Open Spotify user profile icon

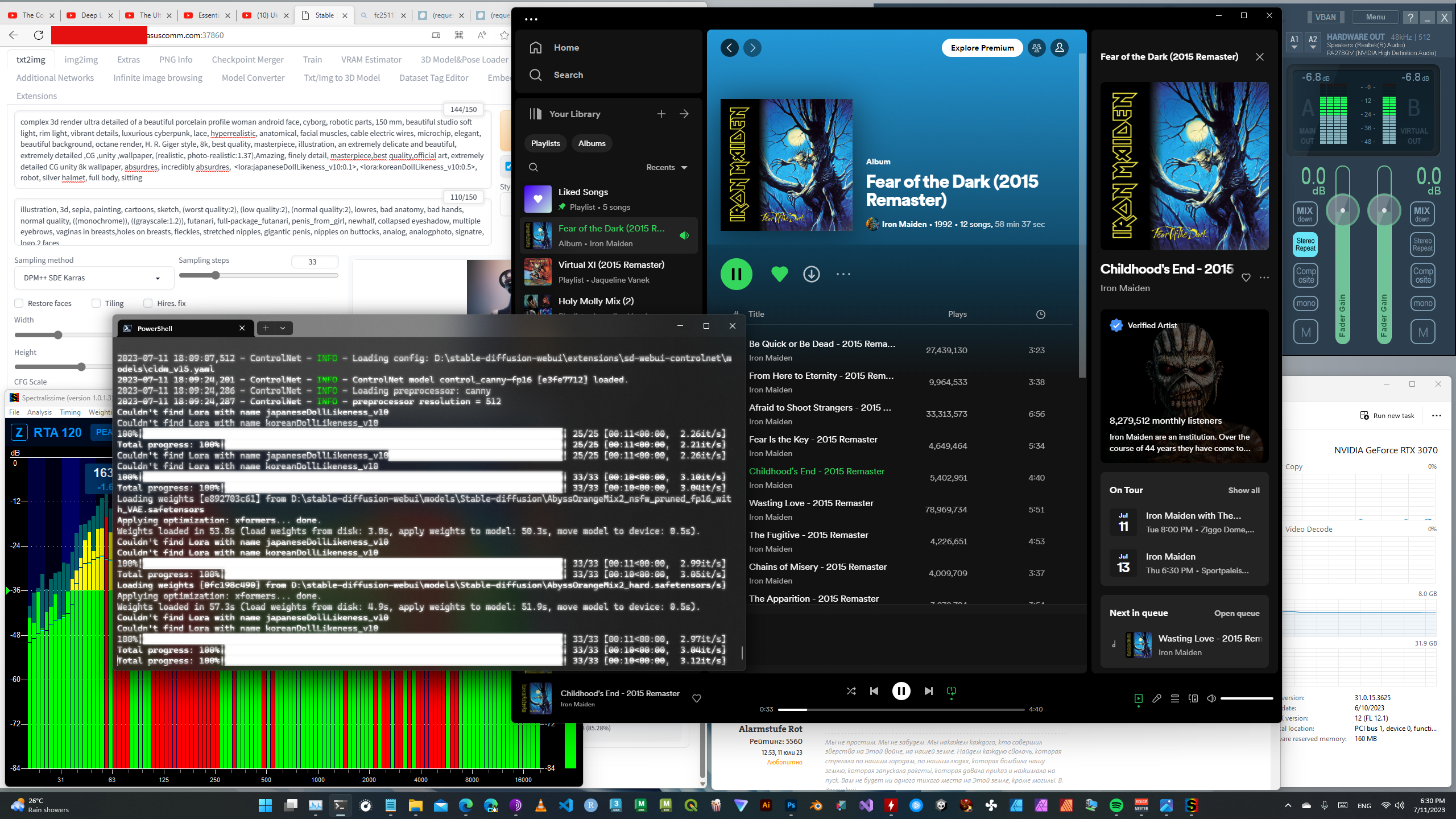(x=1059, y=48)
